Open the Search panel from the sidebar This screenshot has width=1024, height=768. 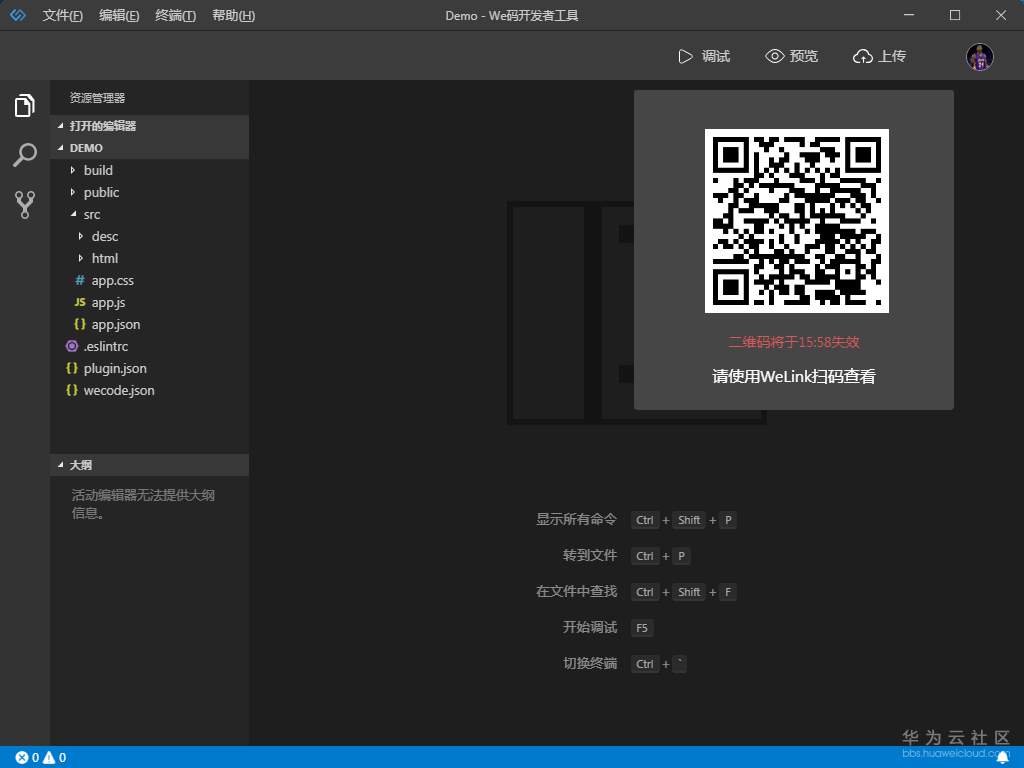24,154
